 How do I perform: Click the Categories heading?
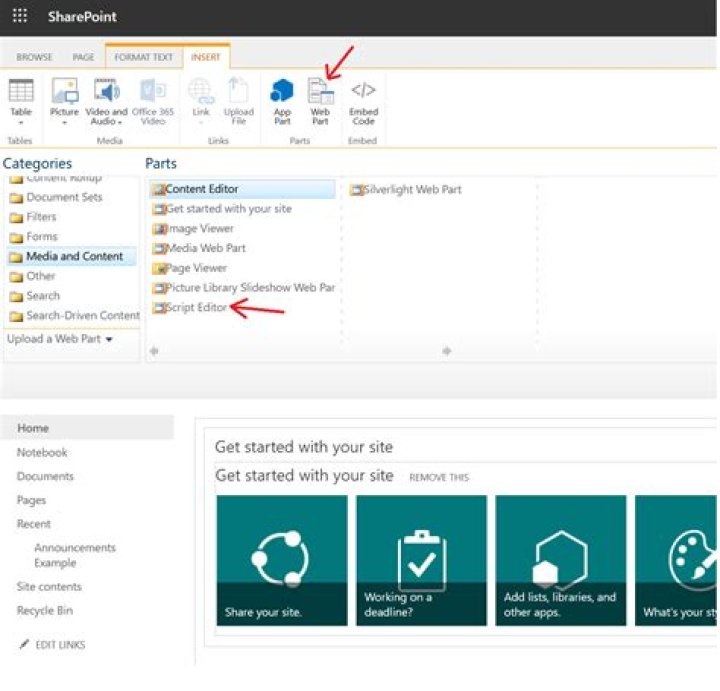(37, 163)
